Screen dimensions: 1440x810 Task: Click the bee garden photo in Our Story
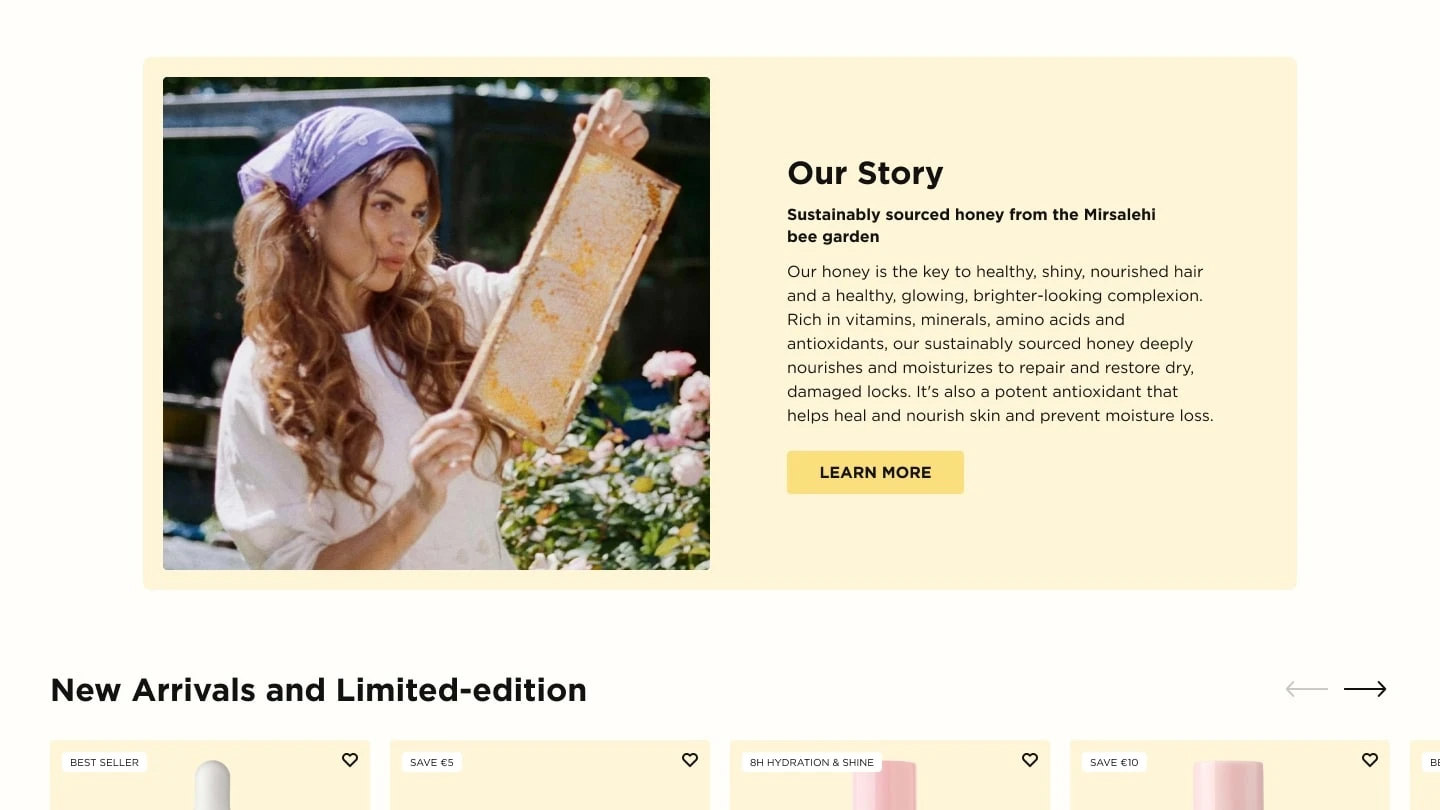point(437,323)
